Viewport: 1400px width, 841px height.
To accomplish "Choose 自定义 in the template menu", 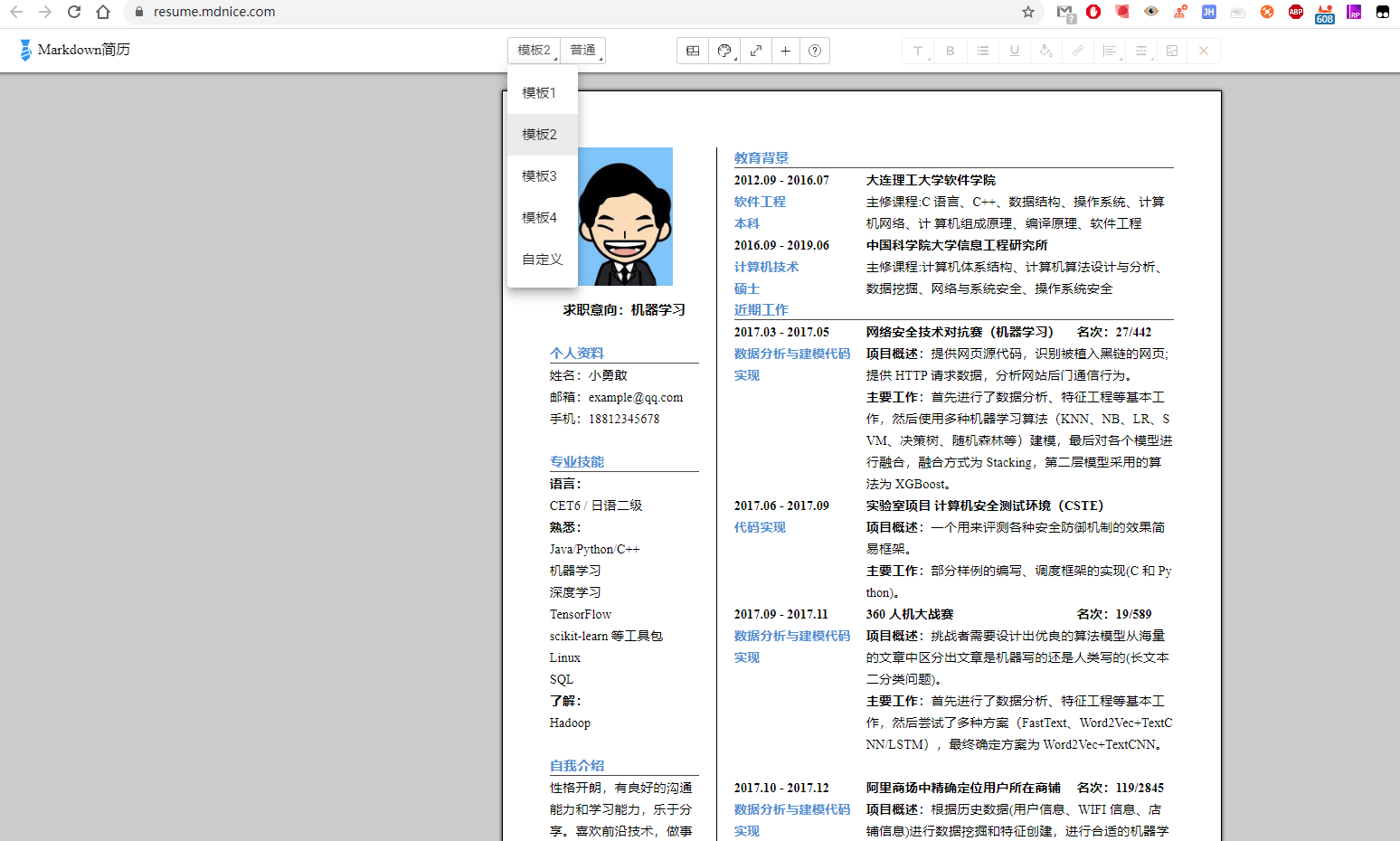I will pyautogui.click(x=541, y=259).
